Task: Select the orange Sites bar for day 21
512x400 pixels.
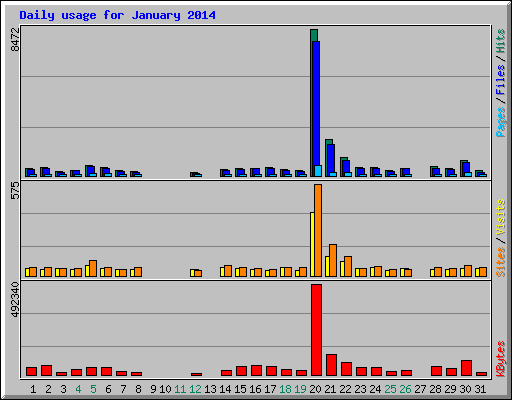Action: 333,260
